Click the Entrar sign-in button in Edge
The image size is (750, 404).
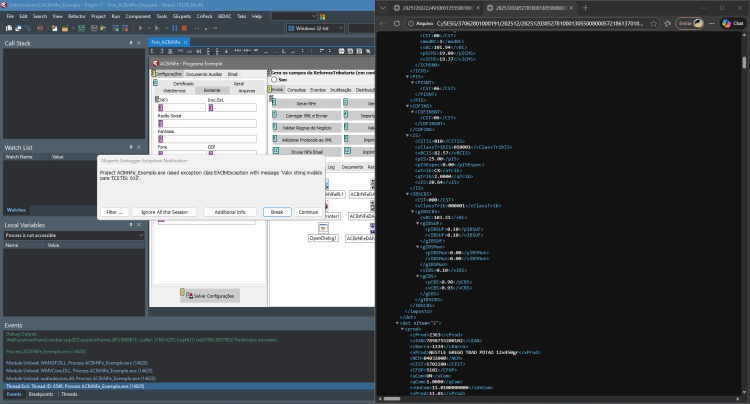point(689,23)
